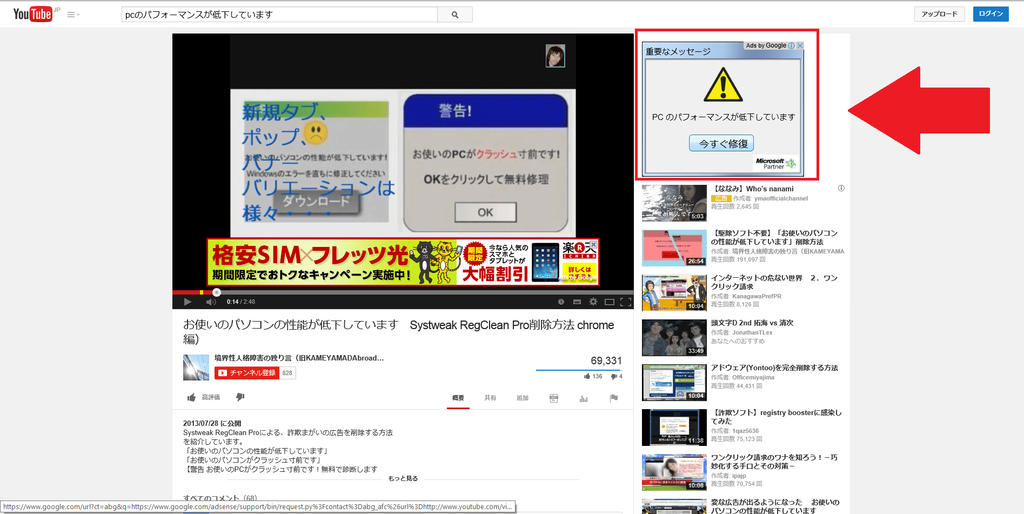Seek using the red video progress bar
Screen dimensions: 1024x514
[402, 293]
